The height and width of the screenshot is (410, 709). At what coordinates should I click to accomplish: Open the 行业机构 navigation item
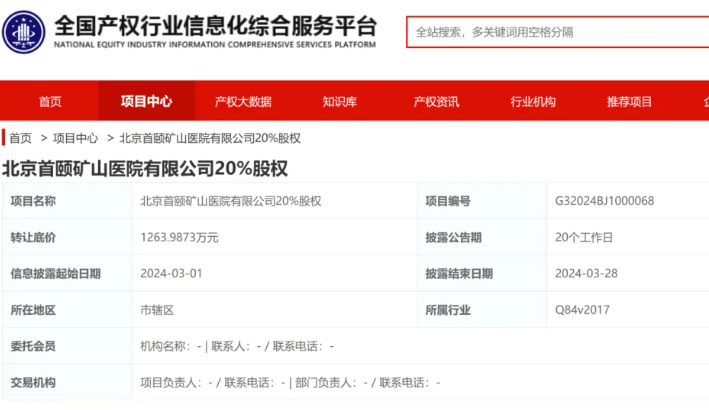click(533, 101)
